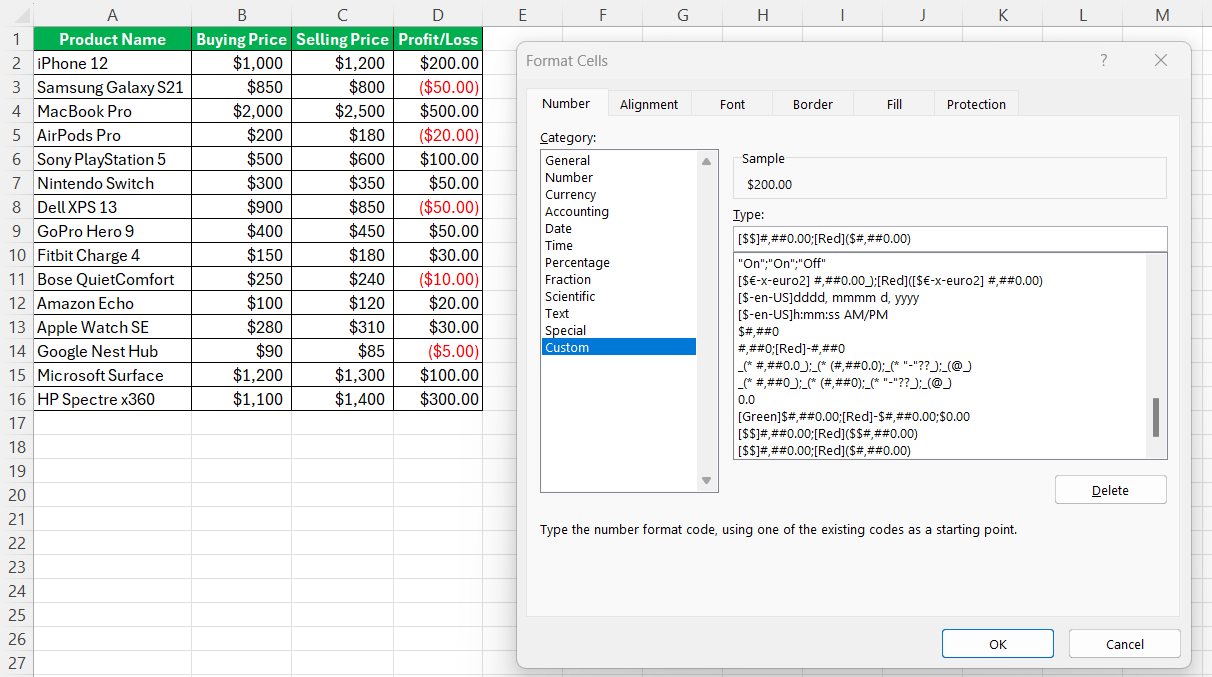Image resolution: width=1212 pixels, height=677 pixels.
Task: Select the Samsung Galaxy S21 cell
Action: click(x=112, y=87)
